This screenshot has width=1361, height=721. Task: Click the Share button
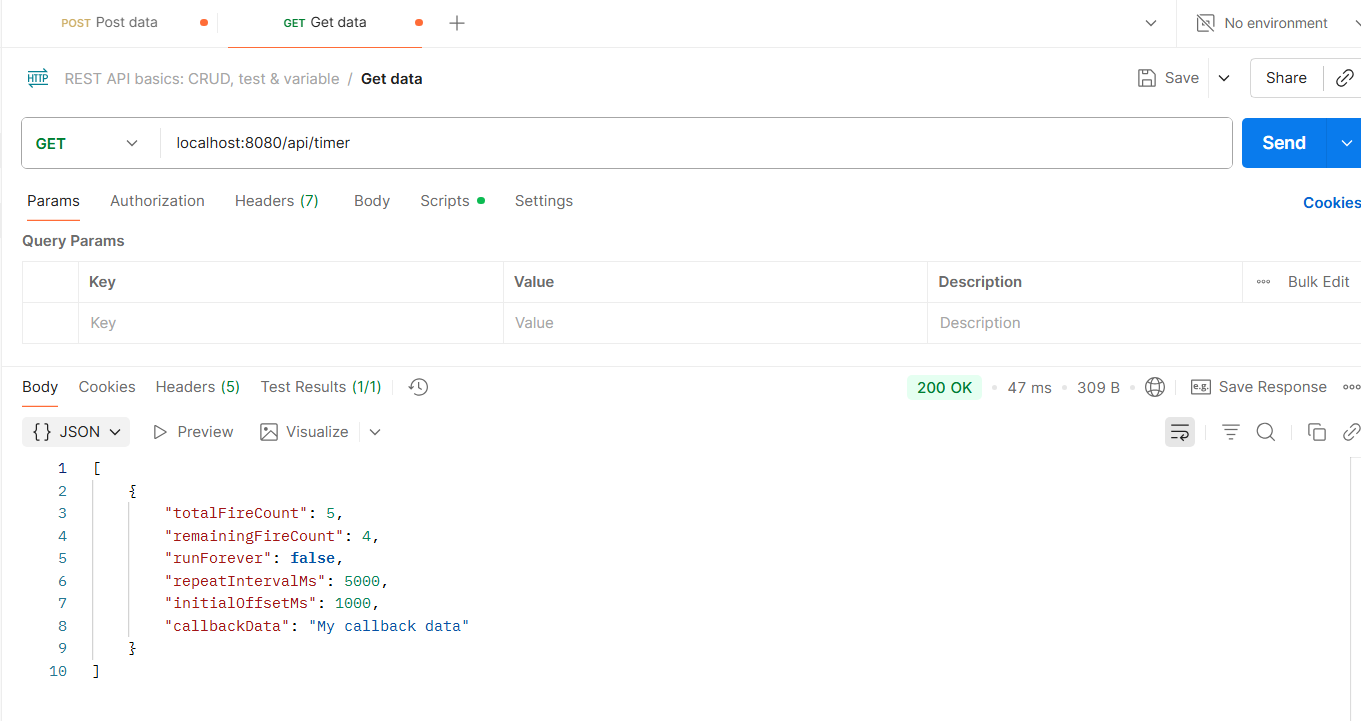1286,78
